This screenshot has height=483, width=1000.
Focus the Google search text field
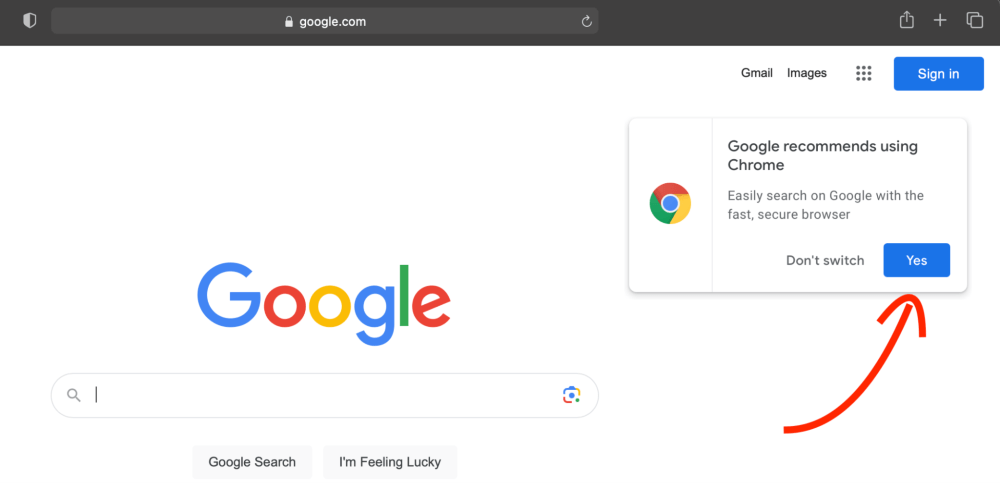[x=320, y=395]
